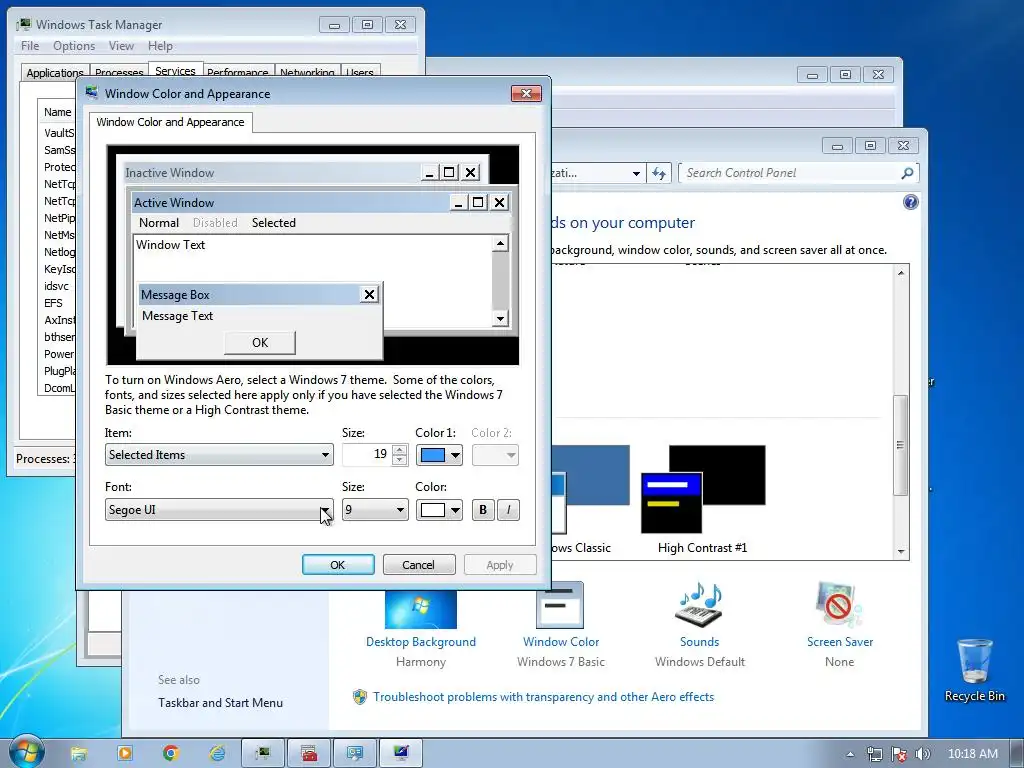The height and width of the screenshot is (768, 1024).
Task: Click the shield icon beside Troubleshoot link
Action: click(x=359, y=697)
